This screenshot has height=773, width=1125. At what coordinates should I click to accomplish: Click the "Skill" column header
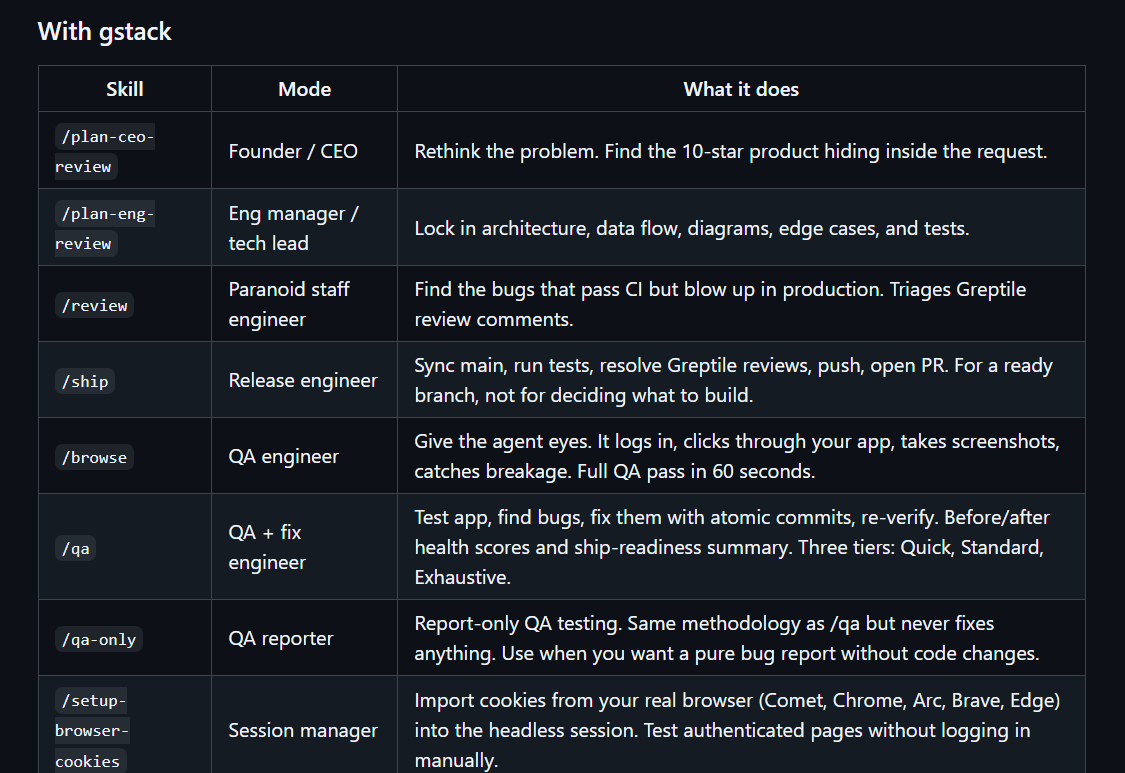click(125, 89)
